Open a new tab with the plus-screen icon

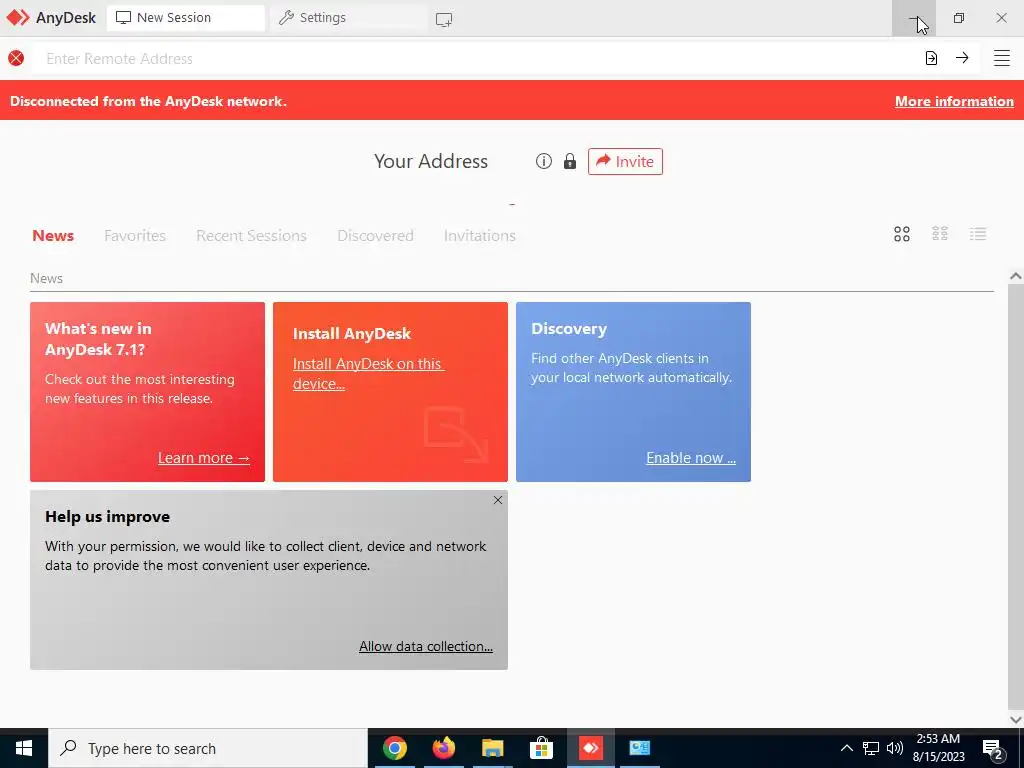(444, 19)
